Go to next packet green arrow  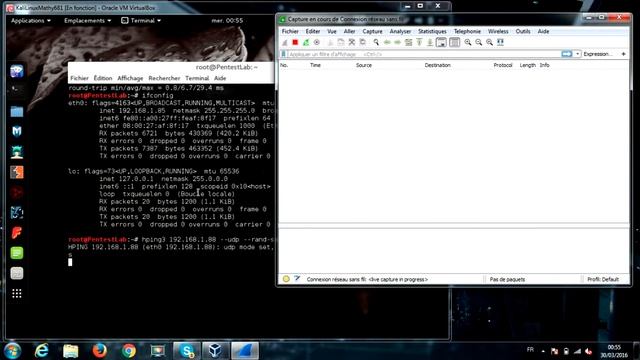click(x=397, y=42)
